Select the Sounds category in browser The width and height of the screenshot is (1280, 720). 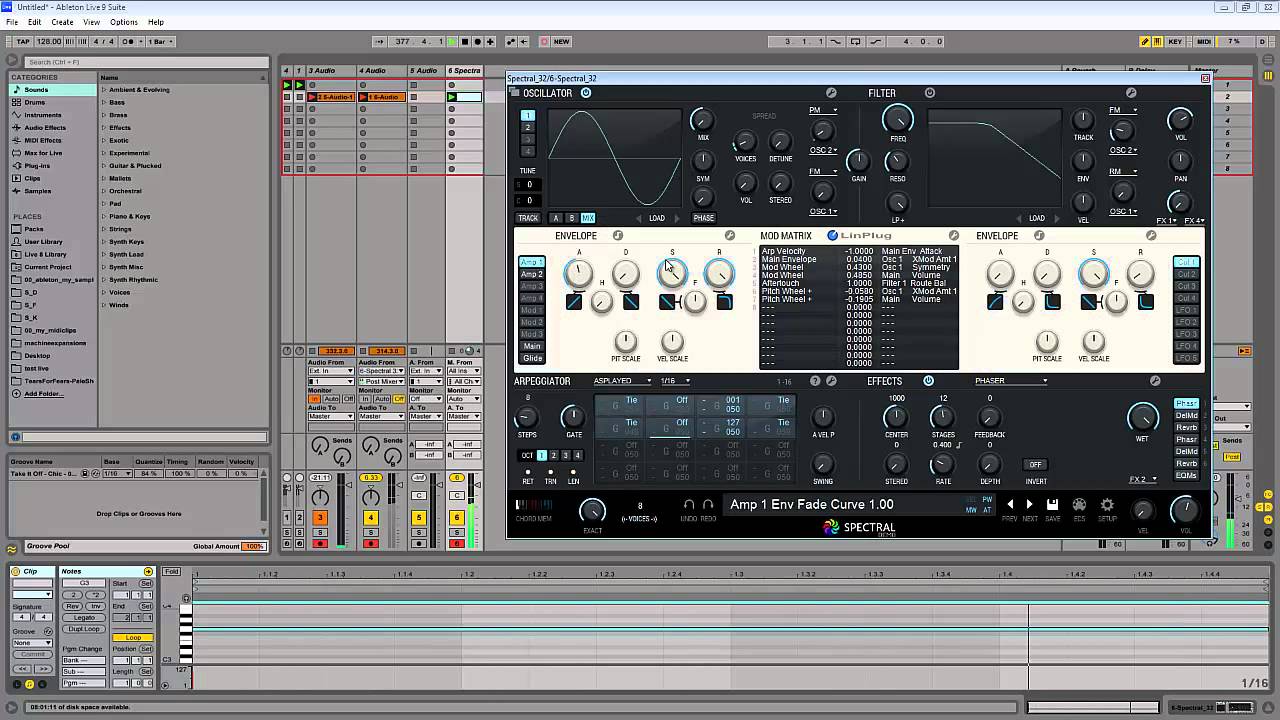pos(54,89)
